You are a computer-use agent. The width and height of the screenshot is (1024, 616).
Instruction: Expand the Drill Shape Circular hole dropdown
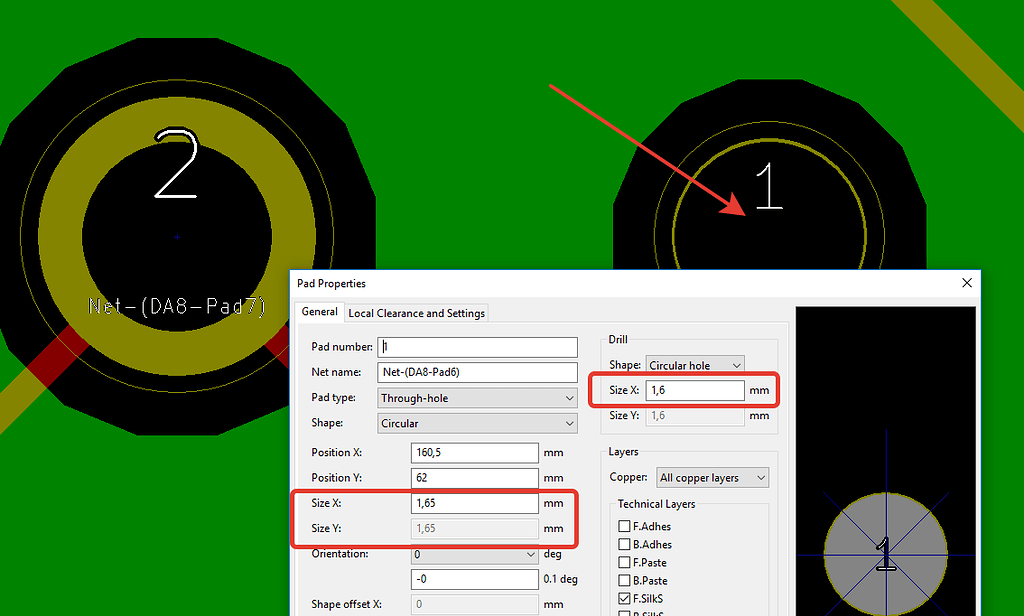point(695,365)
